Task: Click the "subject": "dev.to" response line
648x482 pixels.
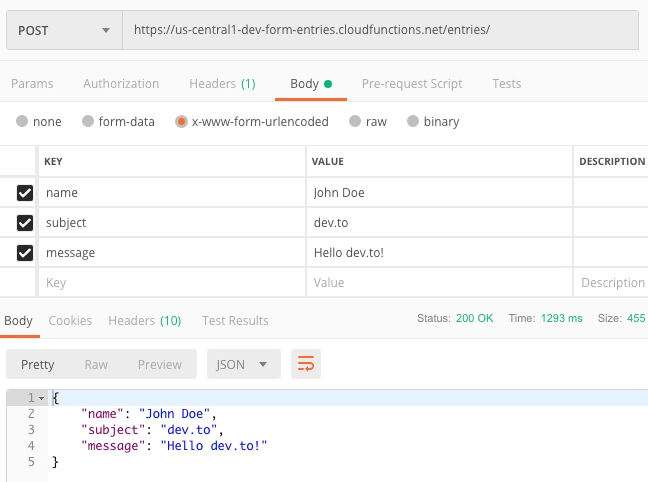Action: 152,430
